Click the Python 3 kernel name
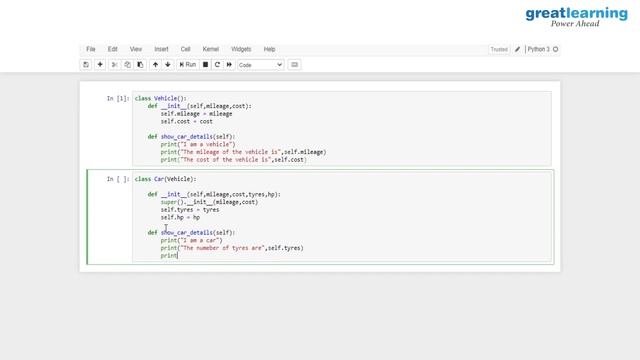Image resolution: width=640 pixels, height=360 pixels. pyautogui.click(x=538, y=49)
